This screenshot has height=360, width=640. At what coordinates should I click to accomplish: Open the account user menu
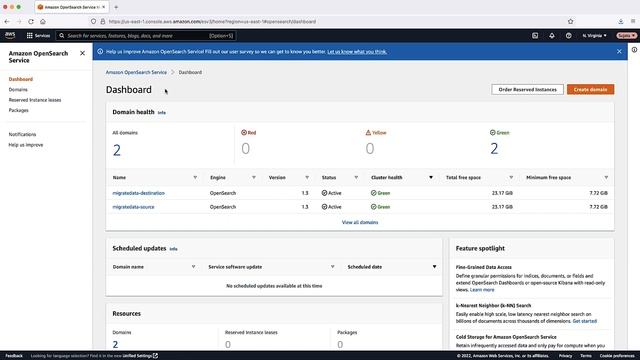tap(627, 36)
